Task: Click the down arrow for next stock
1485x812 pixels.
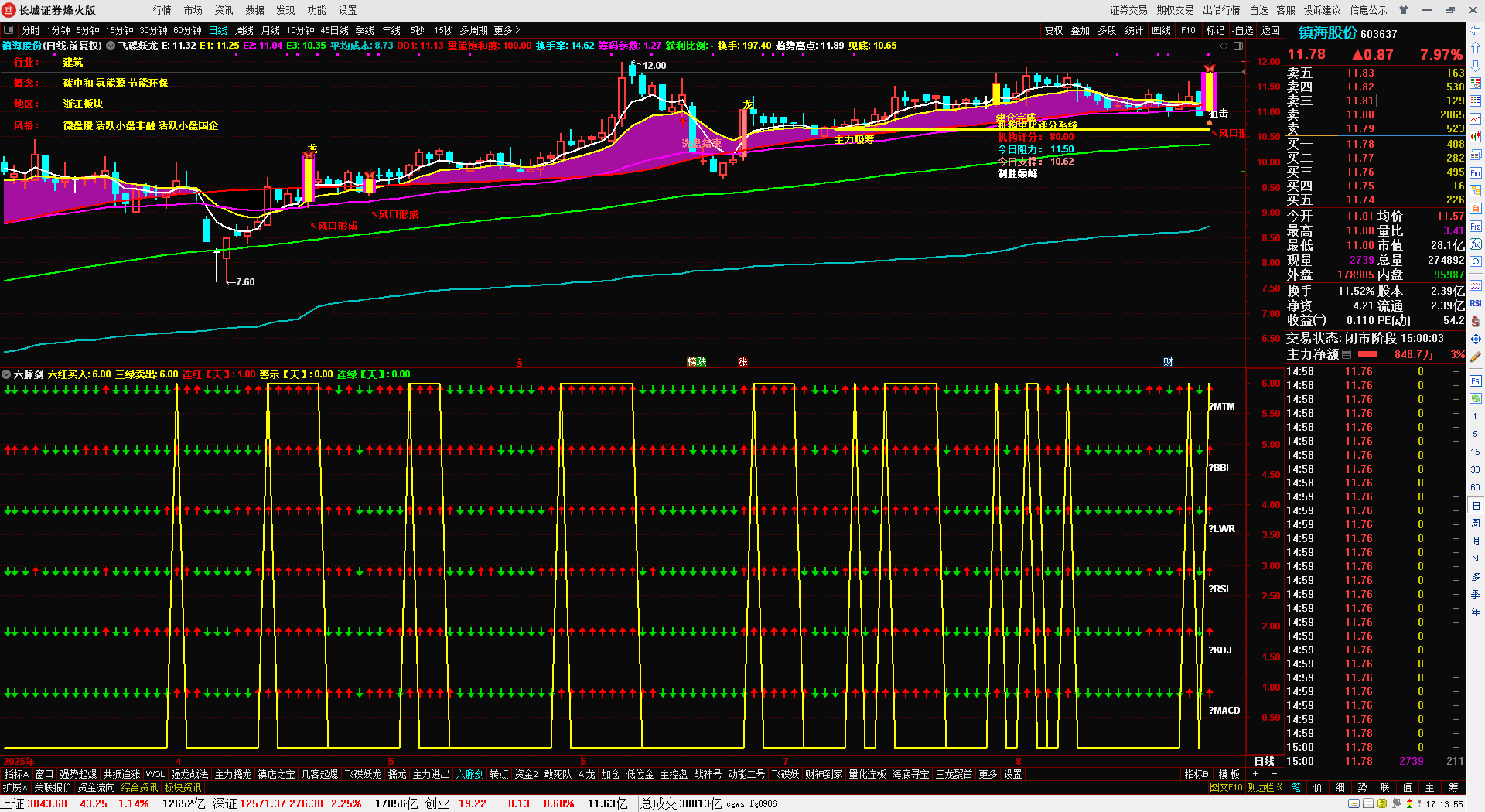Action: [1476, 66]
